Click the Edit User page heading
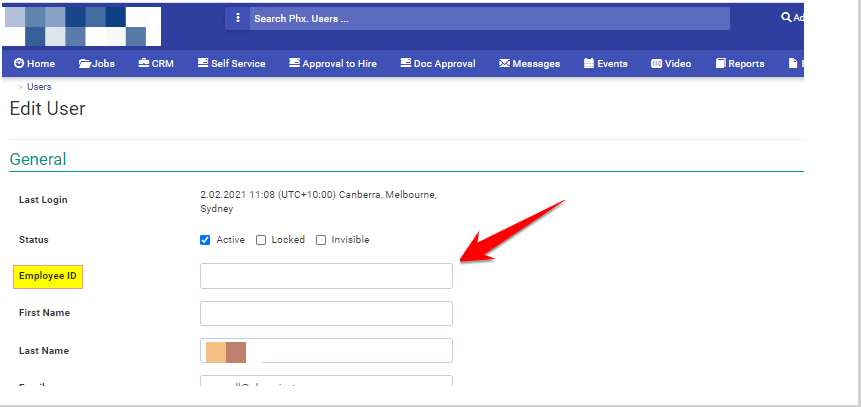Screen dimensions: 861x407 pyautogui.click(x=48, y=109)
